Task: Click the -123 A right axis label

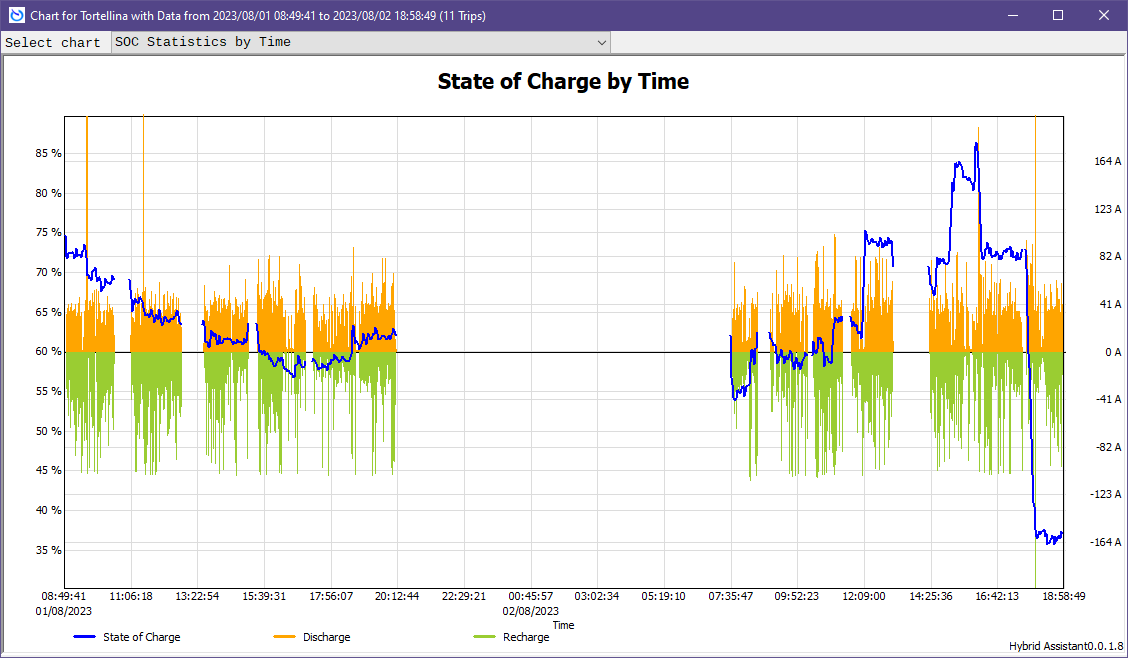Action: tap(1106, 494)
